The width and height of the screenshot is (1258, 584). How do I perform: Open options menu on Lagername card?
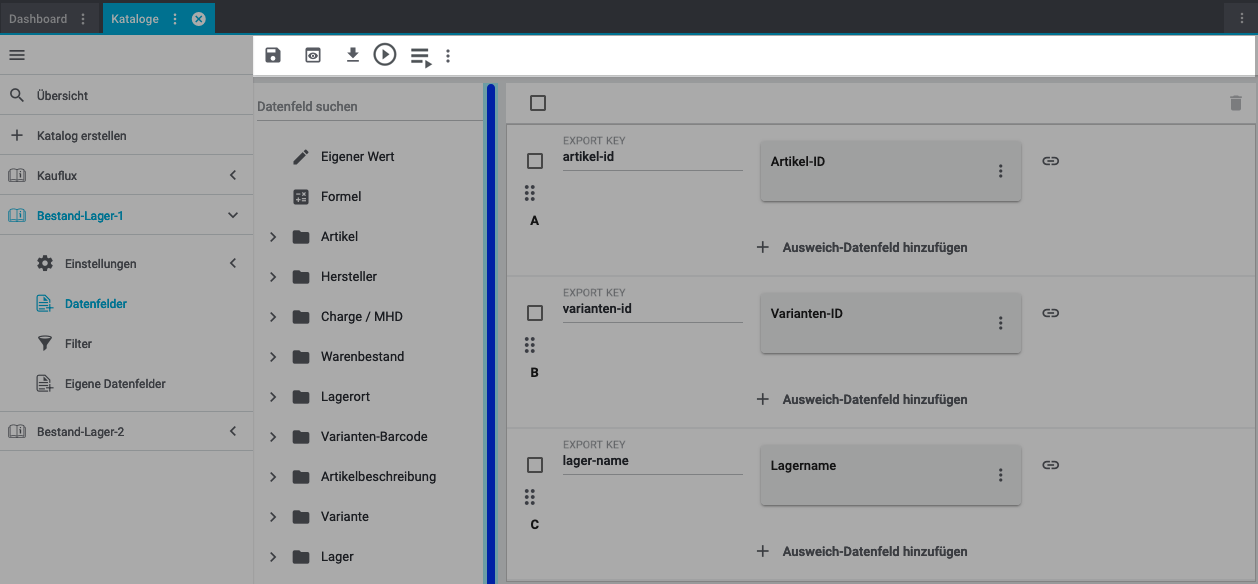point(1000,476)
